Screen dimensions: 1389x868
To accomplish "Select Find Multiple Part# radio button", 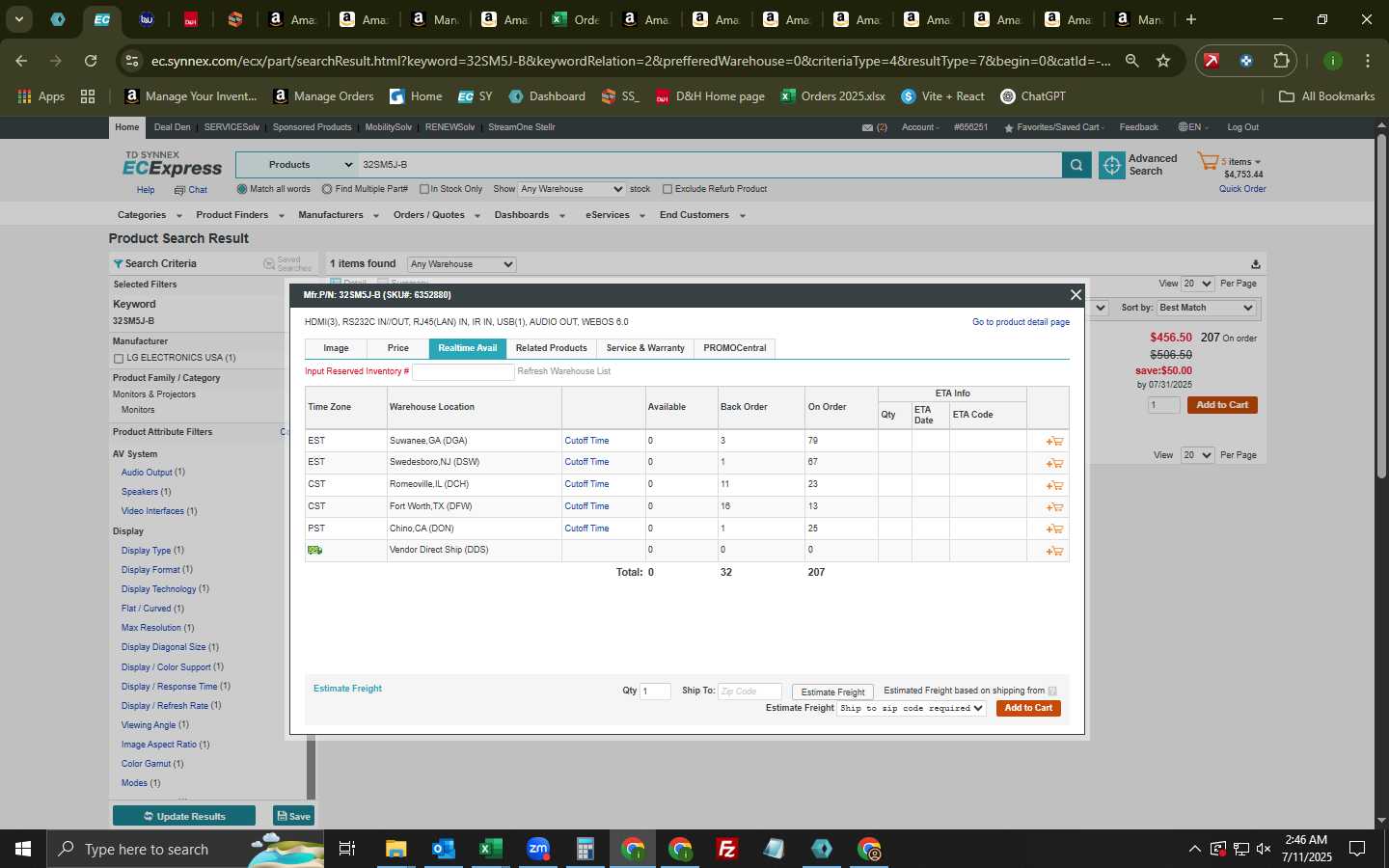I will [327, 189].
